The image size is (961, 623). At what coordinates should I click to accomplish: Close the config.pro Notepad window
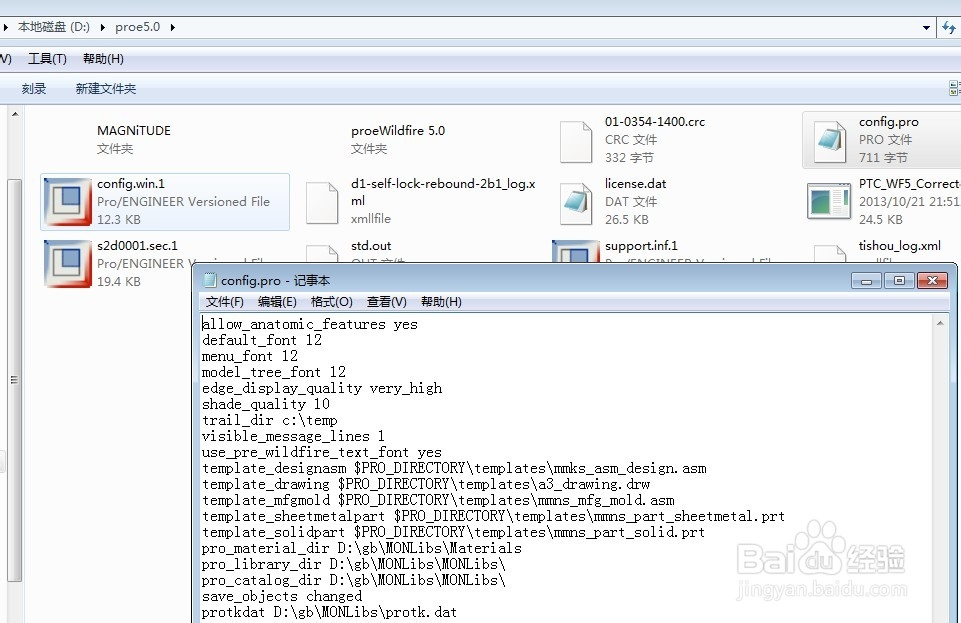932,281
